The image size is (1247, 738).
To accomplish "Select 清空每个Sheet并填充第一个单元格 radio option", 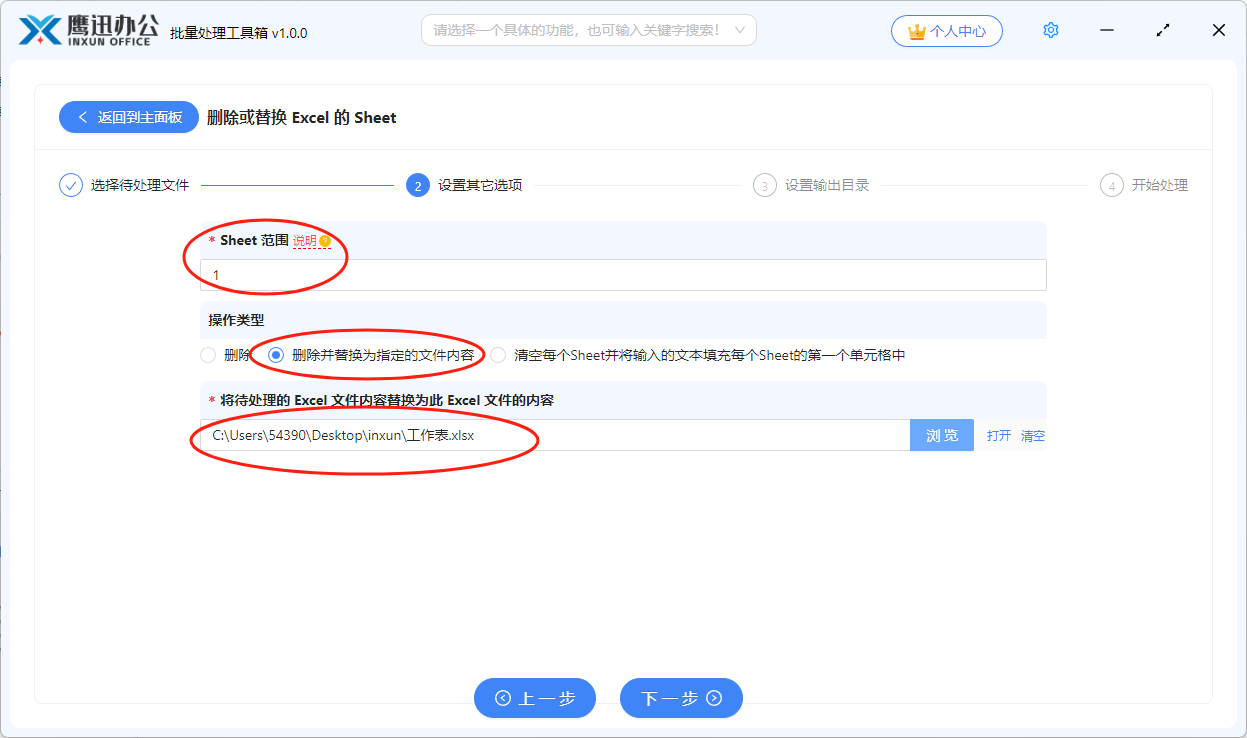I will [x=498, y=355].
